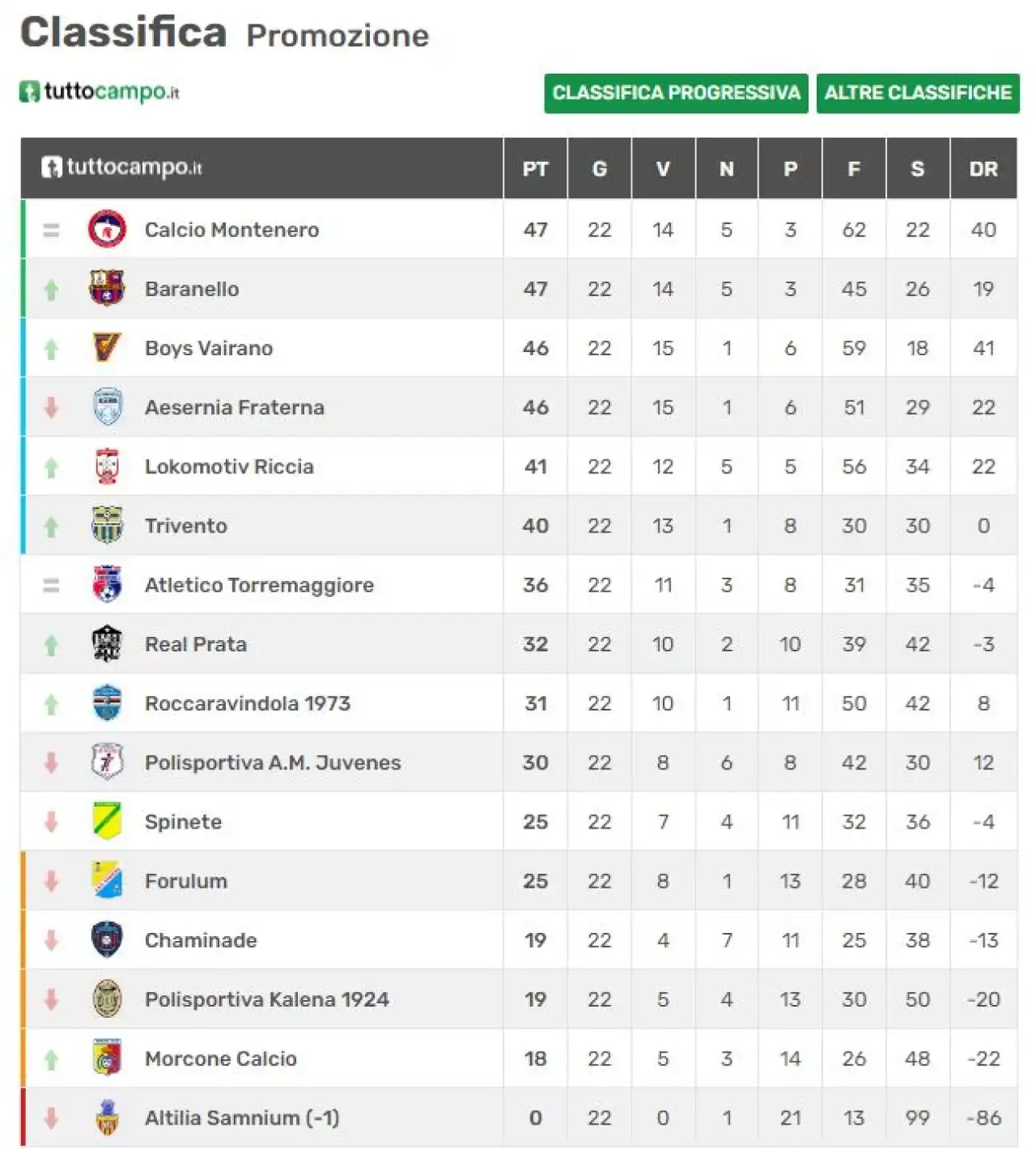Click the Calcio Montenero team crest
The width and height of the screenshot is (1036, 1149).
[x=107, y=230]
